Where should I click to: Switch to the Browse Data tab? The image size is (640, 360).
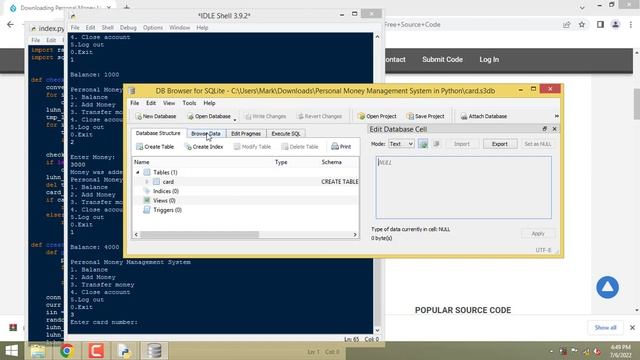click(206, 133)
